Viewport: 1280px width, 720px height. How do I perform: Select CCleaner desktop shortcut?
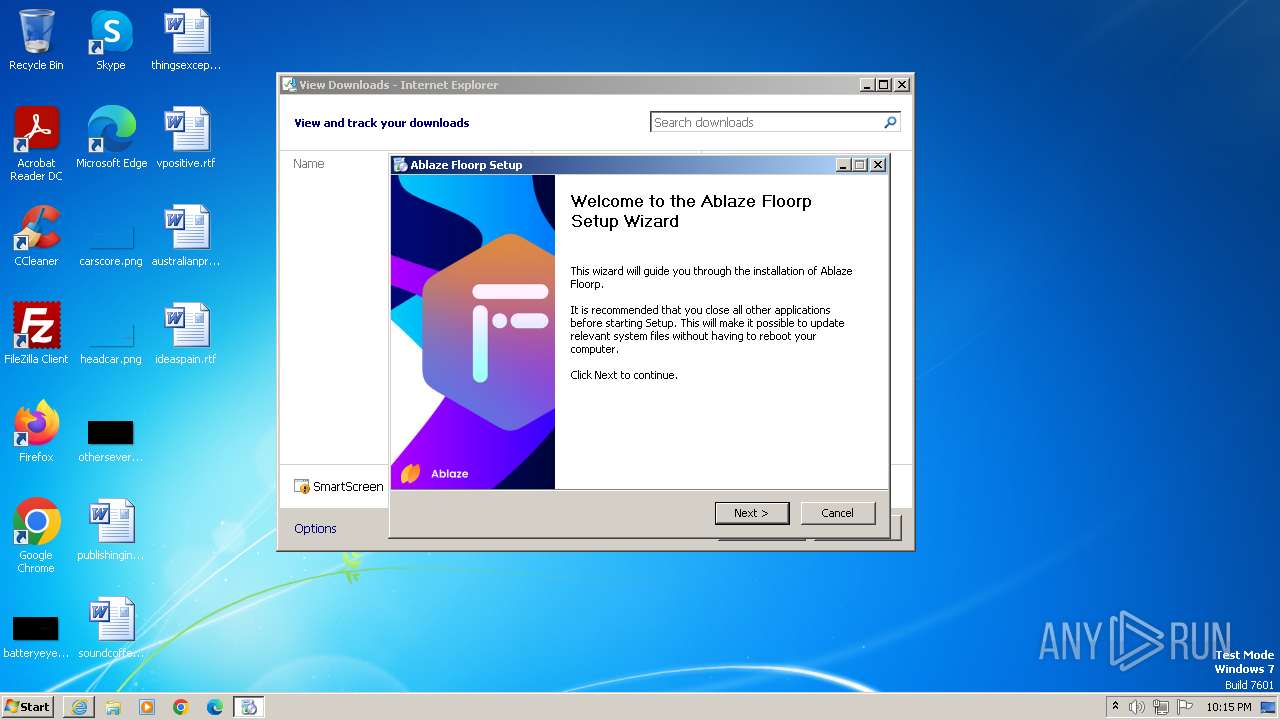[36, 236]
